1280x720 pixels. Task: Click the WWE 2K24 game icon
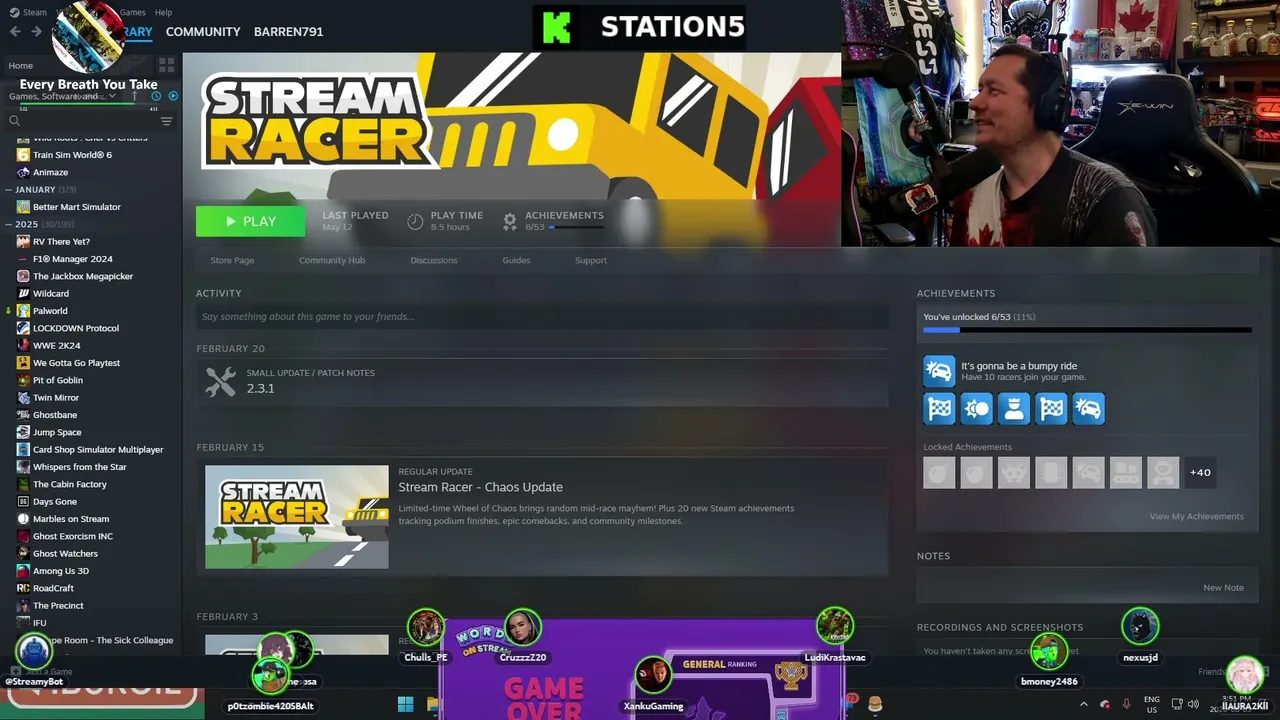(23, 345)
